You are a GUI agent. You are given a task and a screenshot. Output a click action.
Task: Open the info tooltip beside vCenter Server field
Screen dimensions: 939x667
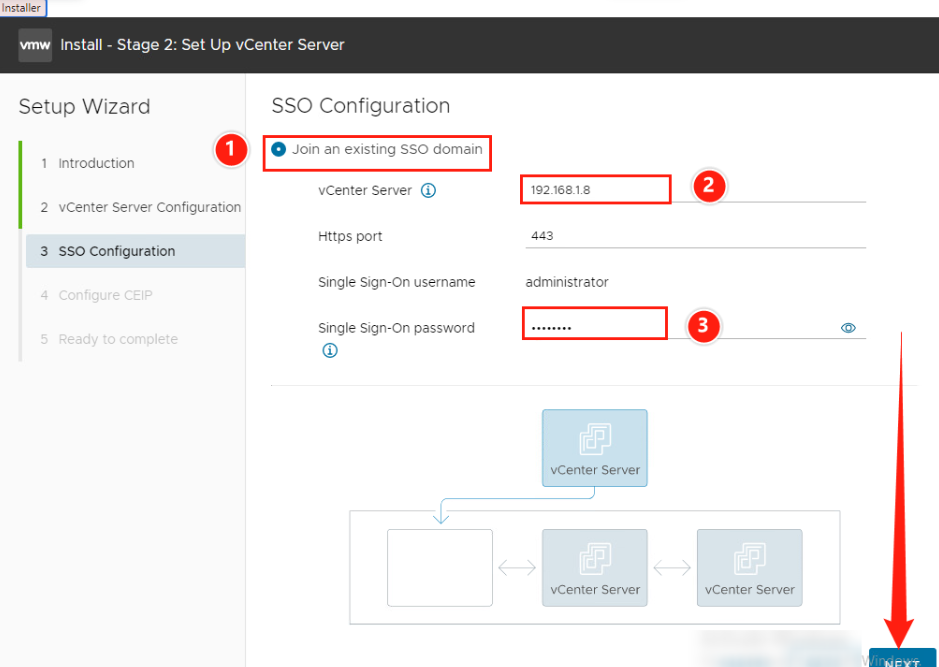tap(429, 190)
